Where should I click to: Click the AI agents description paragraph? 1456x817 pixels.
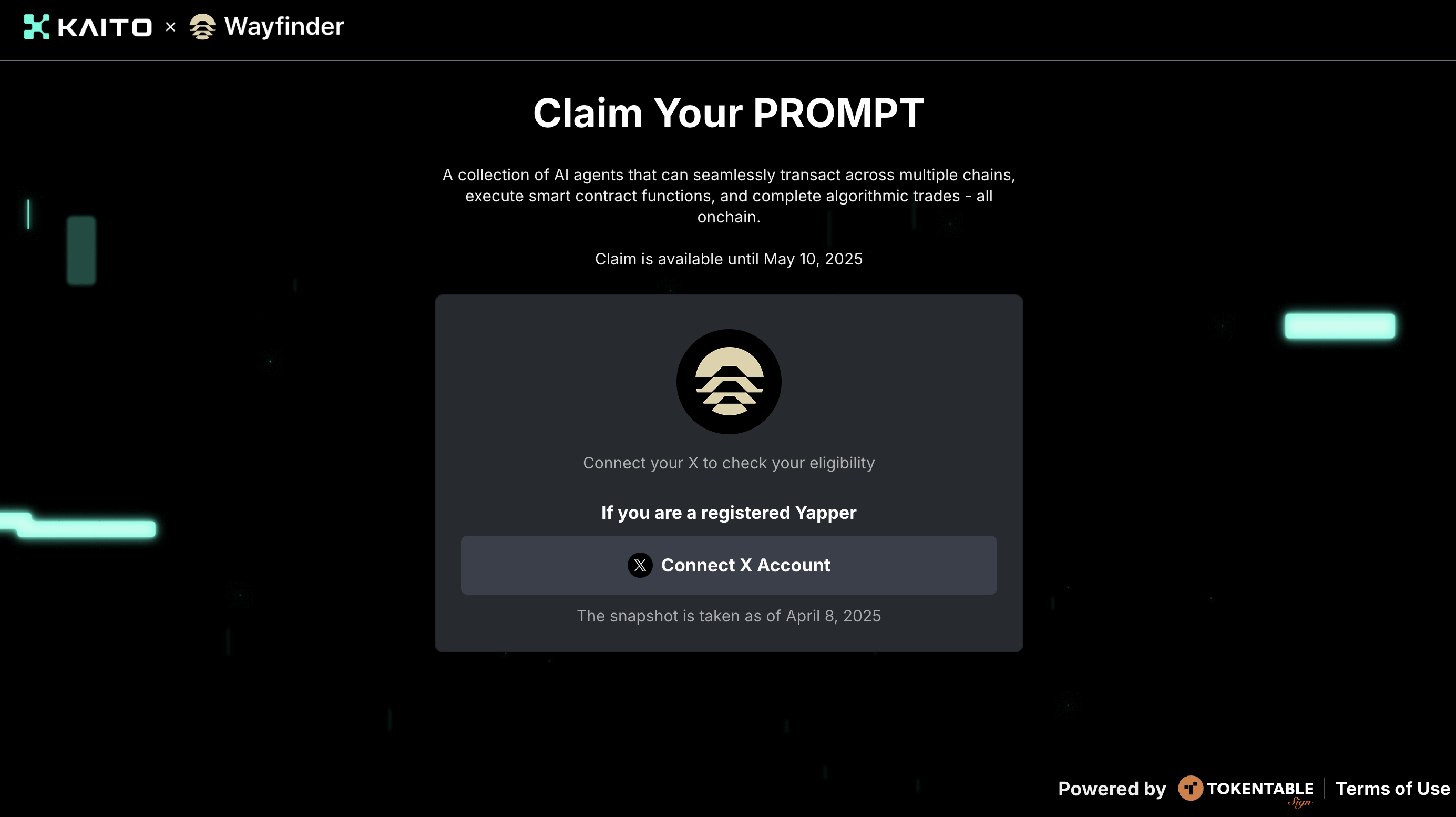tap(729, 196)
